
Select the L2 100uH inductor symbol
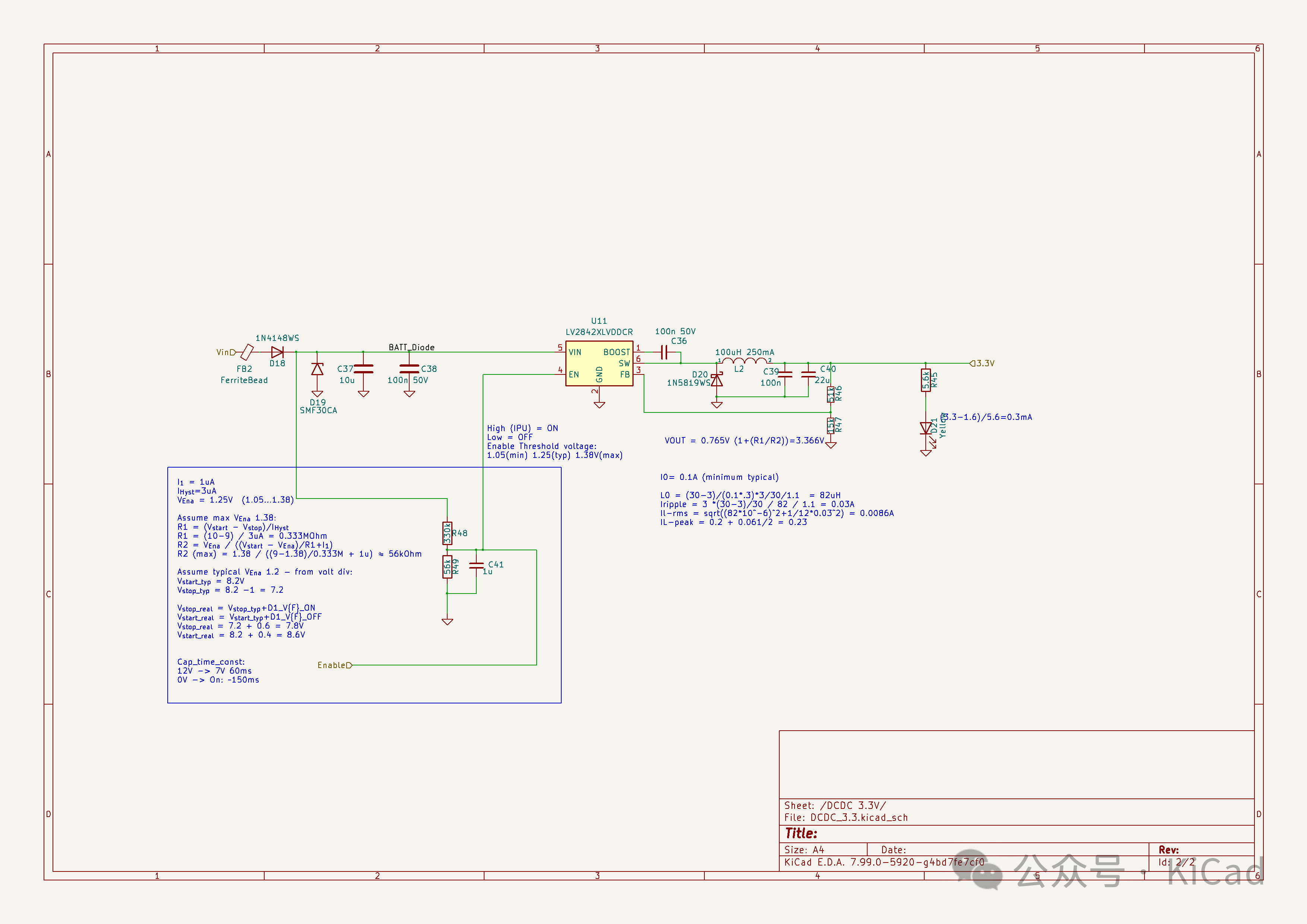pos(744,361)
